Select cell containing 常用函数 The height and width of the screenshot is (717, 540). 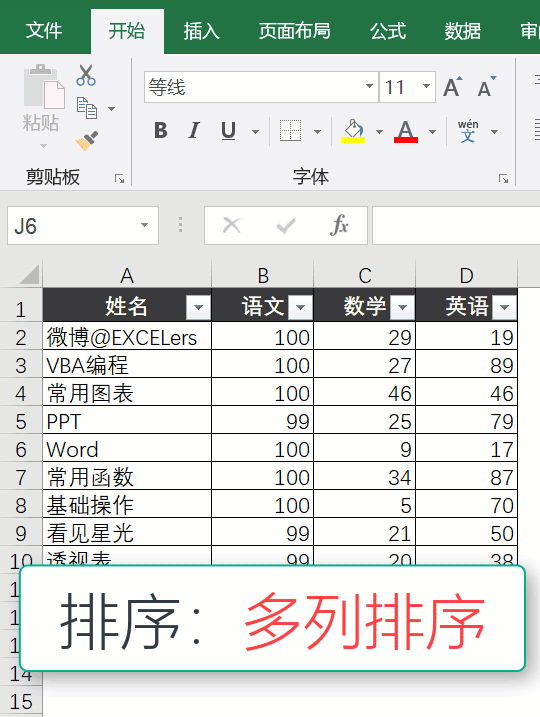click(x=127, y=477)
